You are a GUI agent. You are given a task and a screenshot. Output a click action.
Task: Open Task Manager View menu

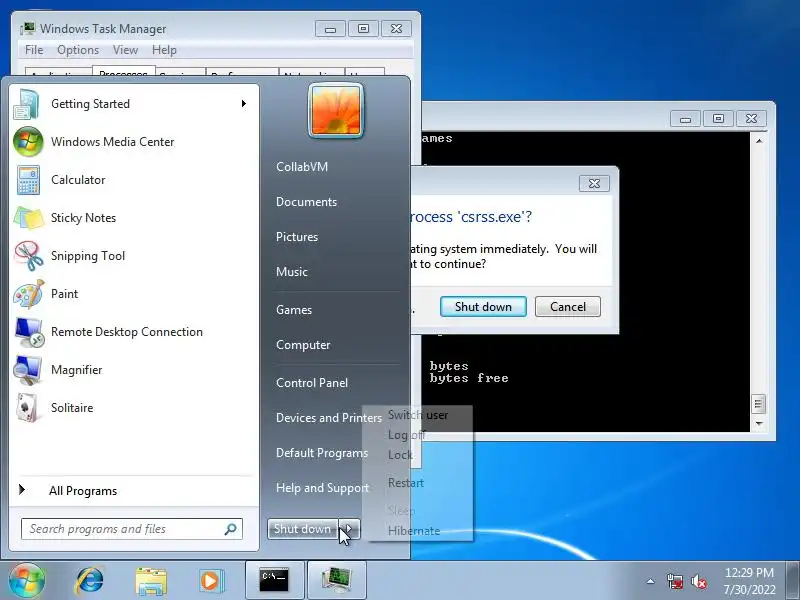click(x=126, y=50)
